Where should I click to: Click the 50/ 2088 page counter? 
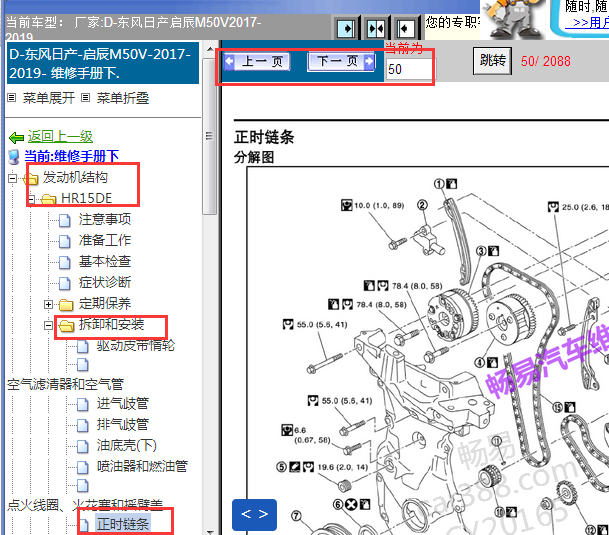546,61
